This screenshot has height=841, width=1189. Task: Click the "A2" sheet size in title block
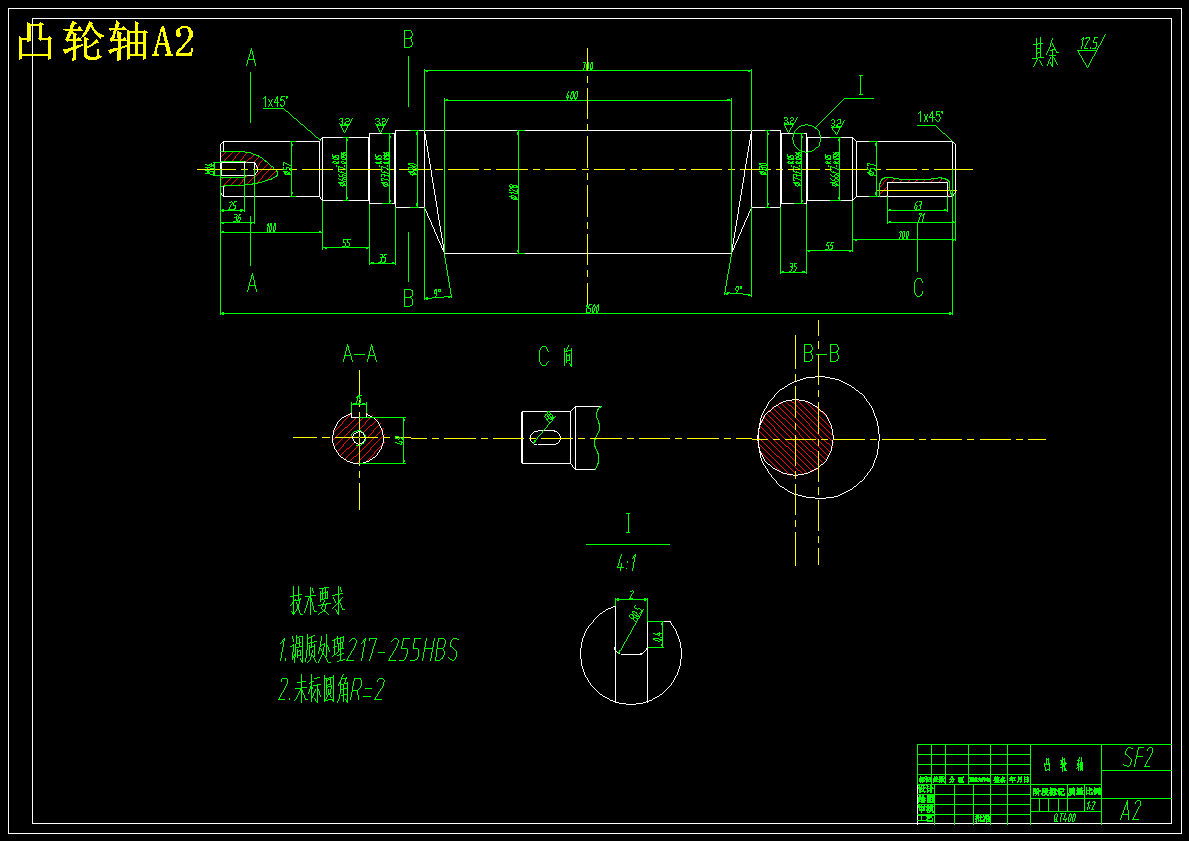pos(1131,811)
